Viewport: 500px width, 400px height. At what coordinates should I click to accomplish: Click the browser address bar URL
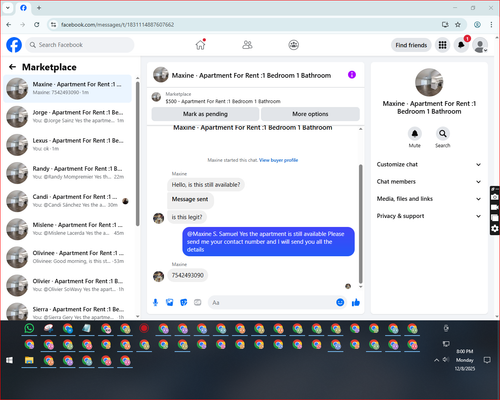117,25
